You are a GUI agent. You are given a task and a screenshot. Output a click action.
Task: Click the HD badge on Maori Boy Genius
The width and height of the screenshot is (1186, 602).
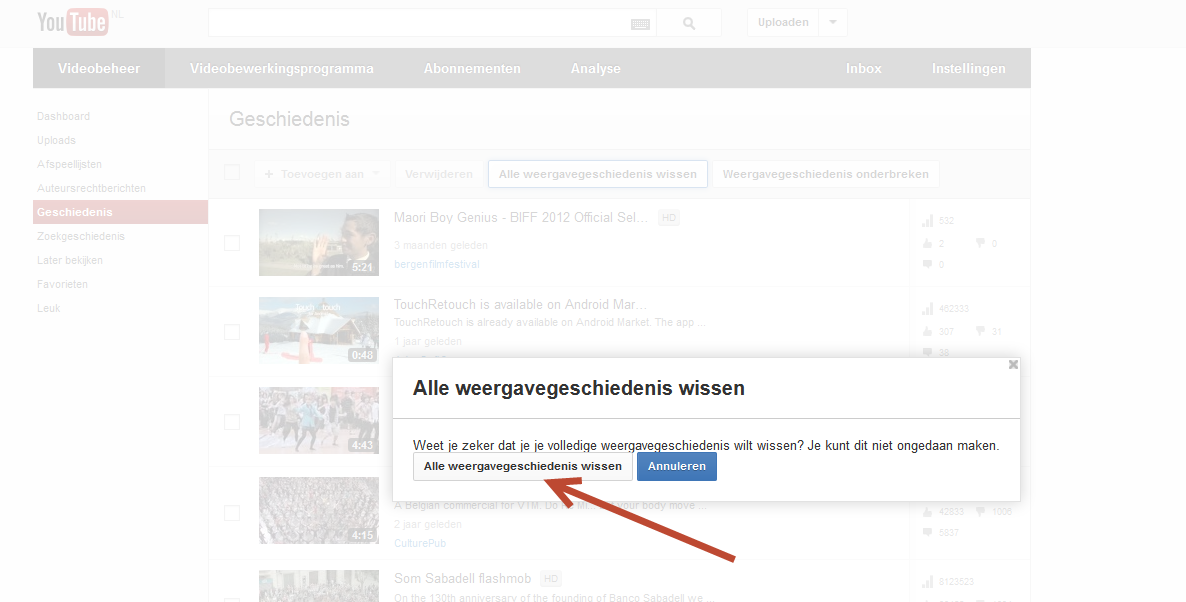point(669,218)
